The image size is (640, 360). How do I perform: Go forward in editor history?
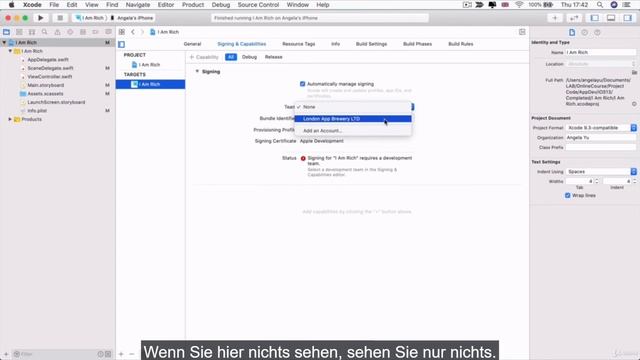(x=142, y=32)
